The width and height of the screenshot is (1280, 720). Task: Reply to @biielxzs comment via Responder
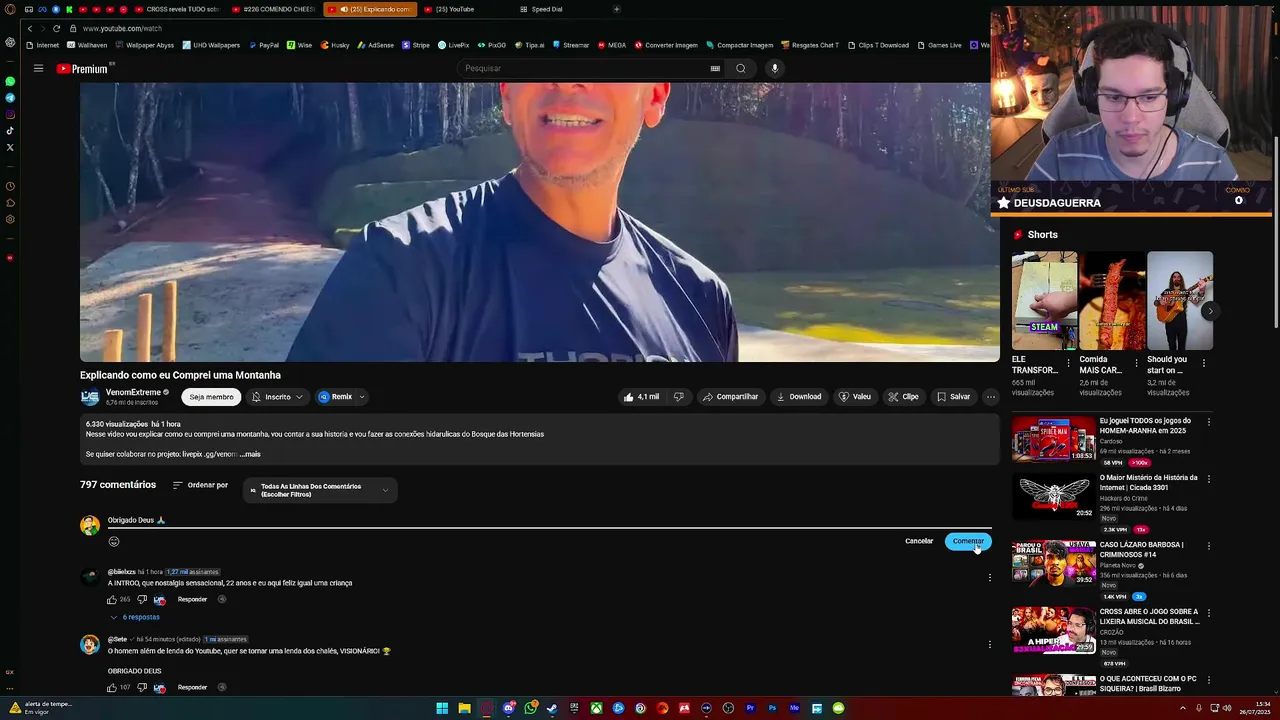click(192, 599)
